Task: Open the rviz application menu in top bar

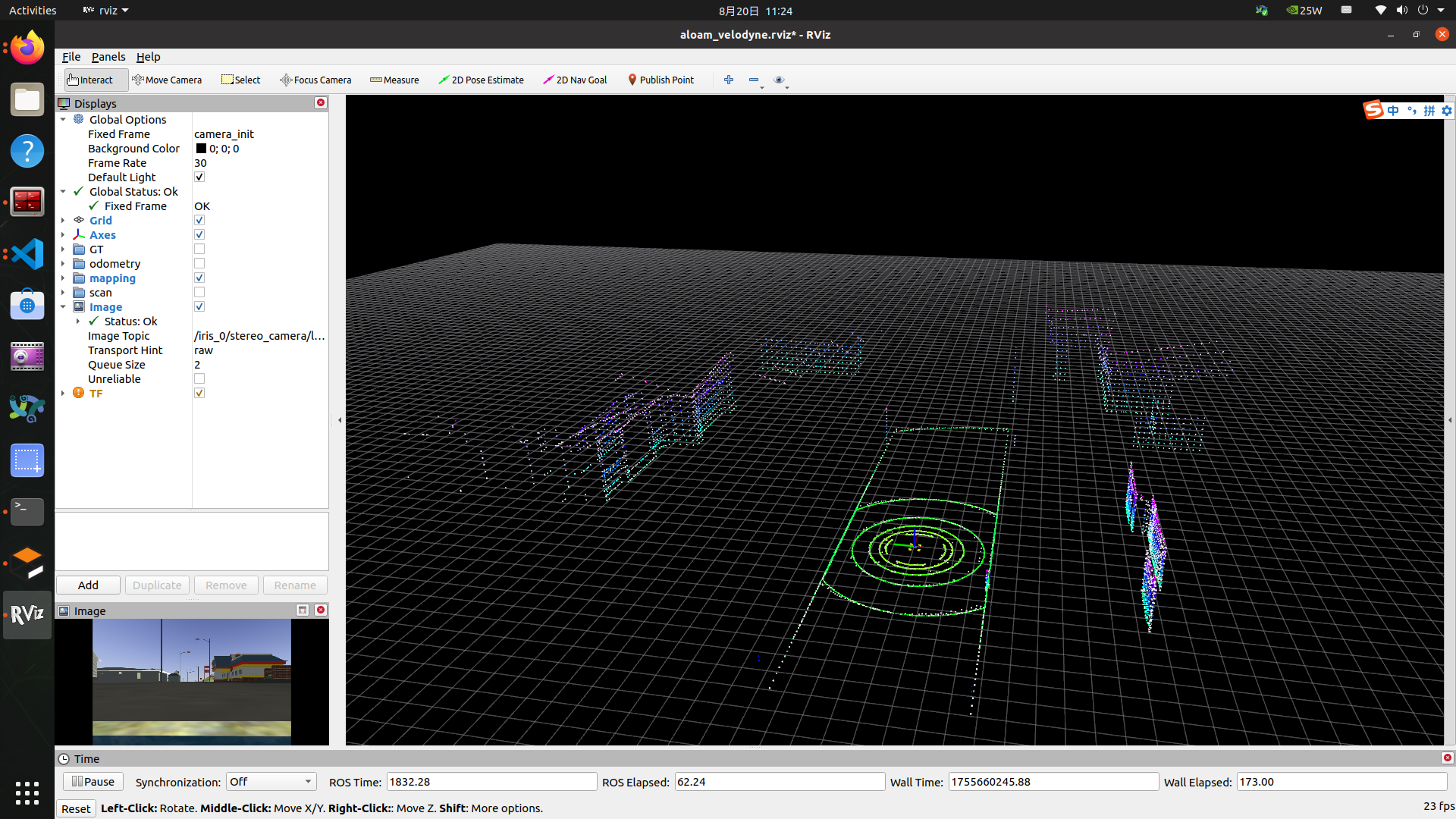Action: [x=105, y=11]
